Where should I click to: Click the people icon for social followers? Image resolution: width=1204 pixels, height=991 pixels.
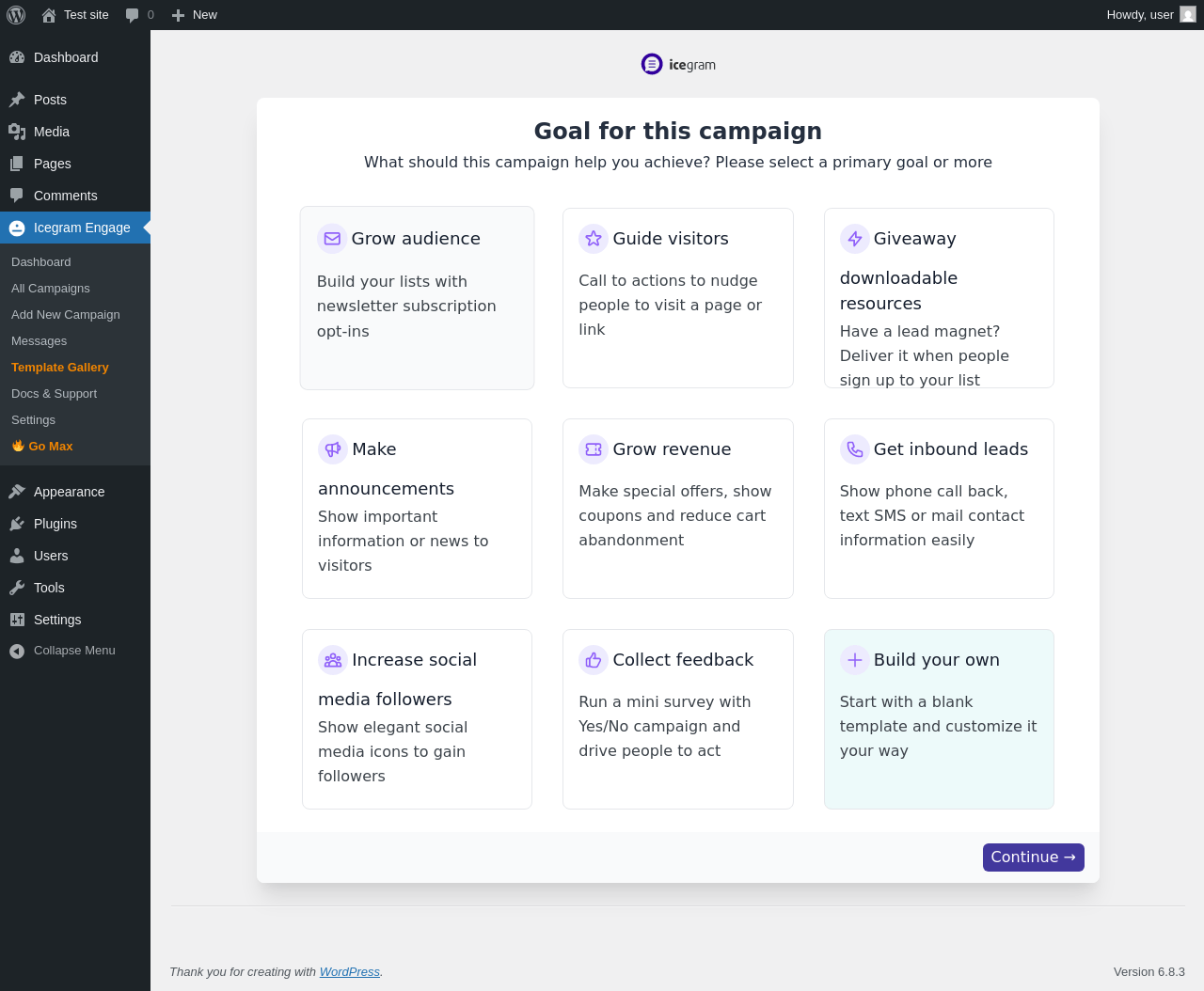(333, 660)
